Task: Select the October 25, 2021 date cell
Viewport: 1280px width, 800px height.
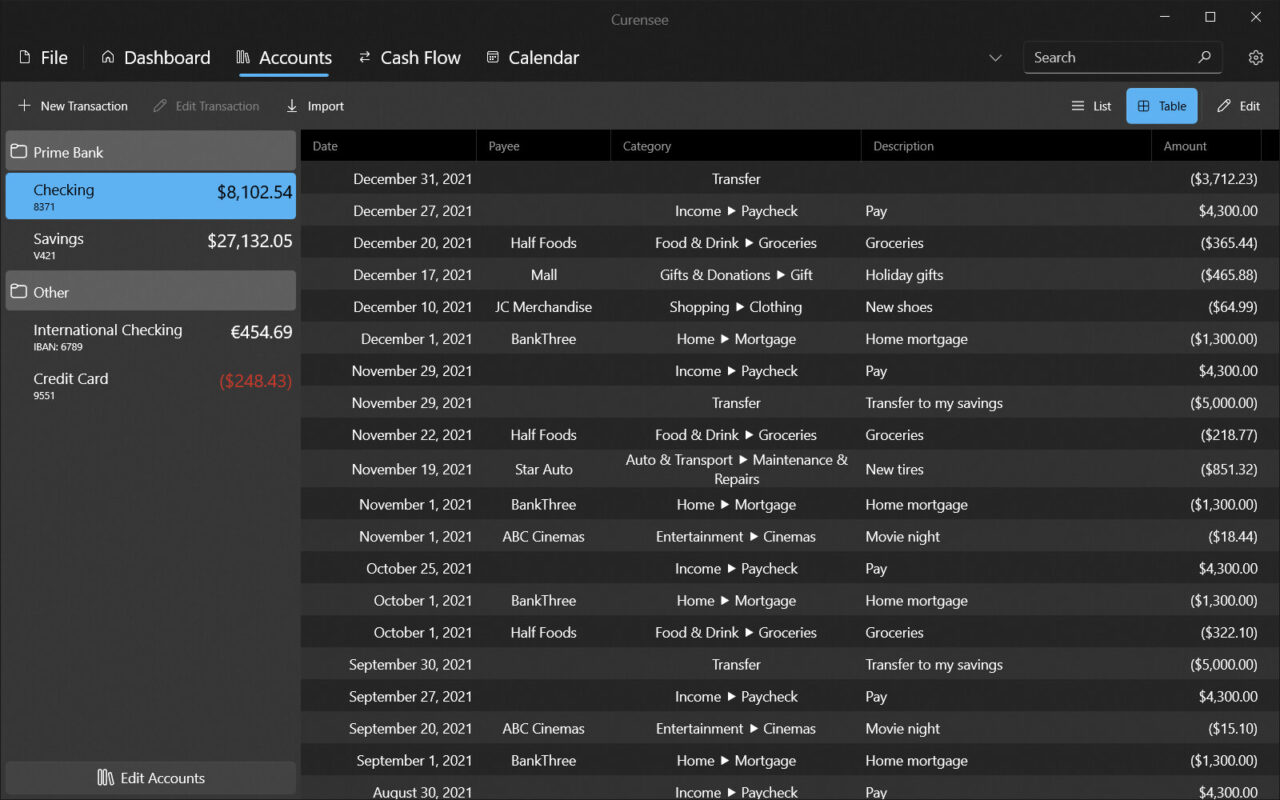Action: coord(419,569)
